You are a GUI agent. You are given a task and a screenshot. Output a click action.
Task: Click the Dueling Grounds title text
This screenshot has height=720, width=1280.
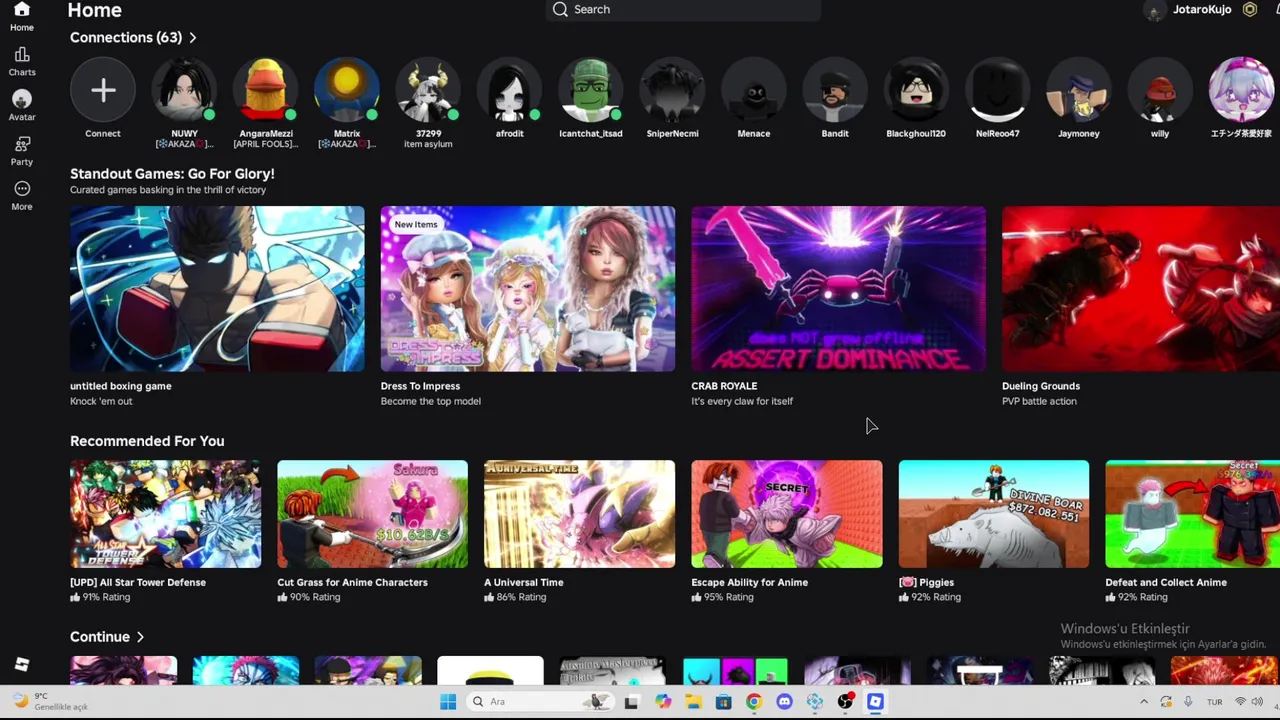point(1041,386)
